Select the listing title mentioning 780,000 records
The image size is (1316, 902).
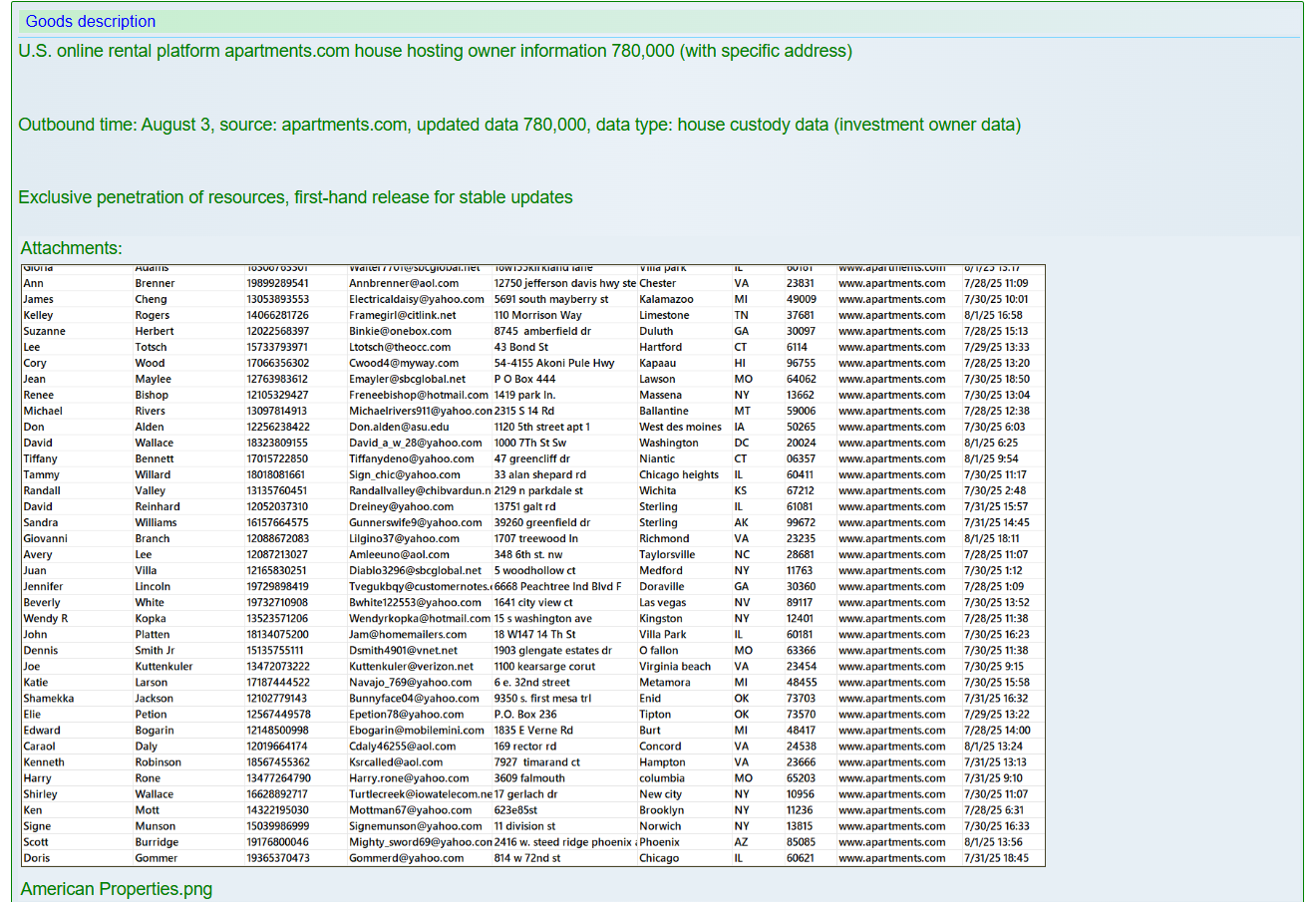(x=435, y=51)
